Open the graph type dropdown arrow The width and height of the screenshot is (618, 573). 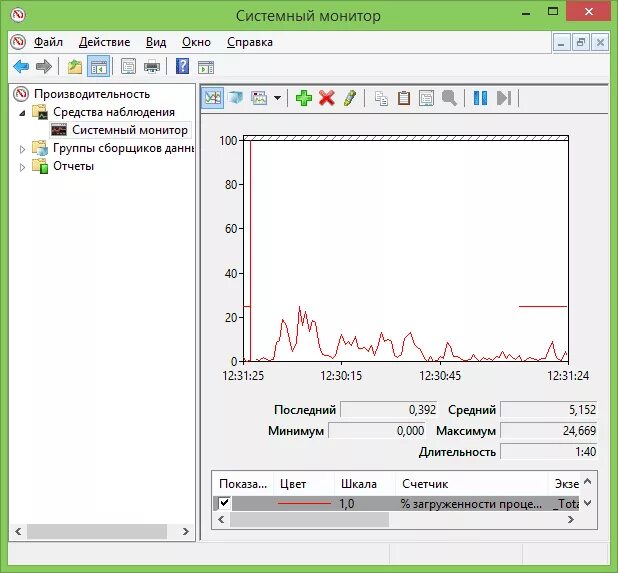click(277, 98)
